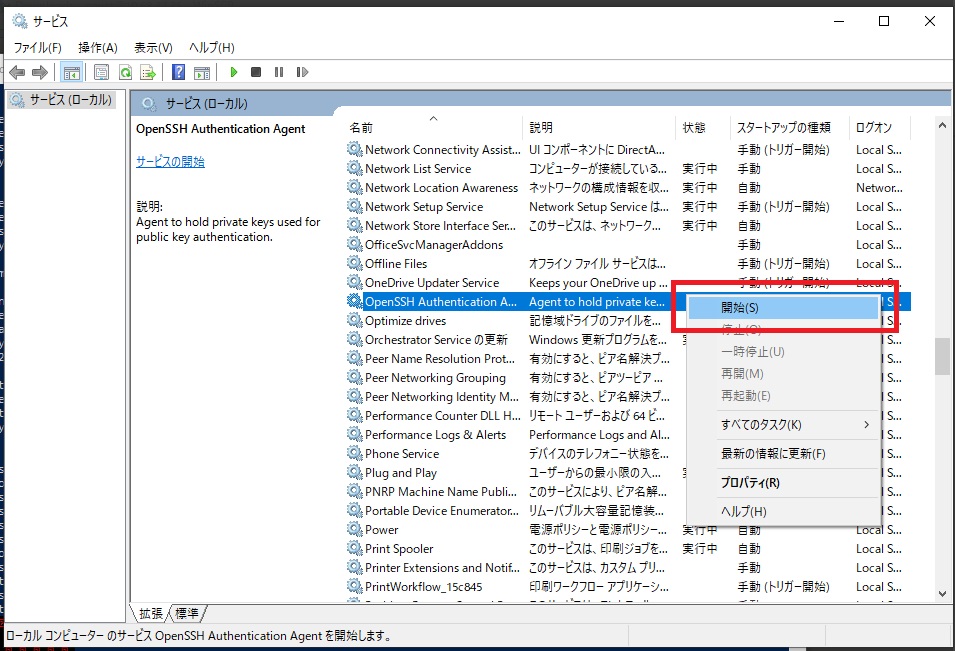Expand すべてのタスク(K) submenu

[x=783, y=424]
